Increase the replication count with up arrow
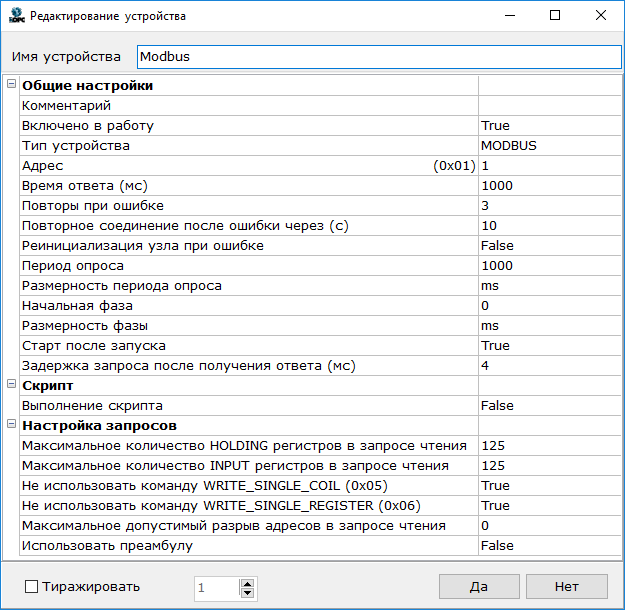The width and height of the screenshot is (625, 610). coord(248,582)
